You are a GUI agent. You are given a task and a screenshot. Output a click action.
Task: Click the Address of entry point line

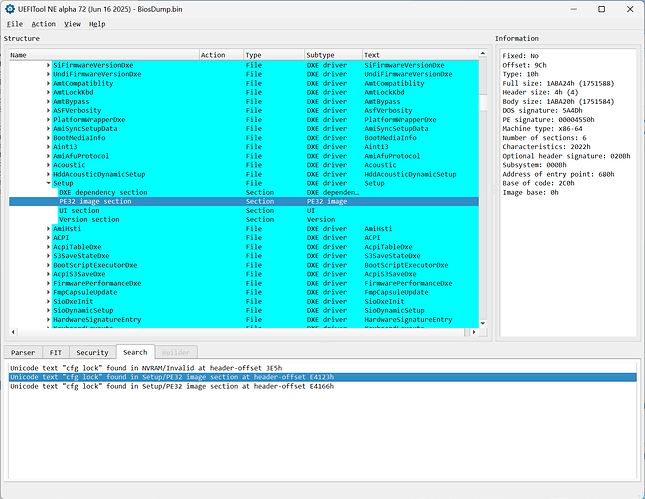click(x=558, y=174)
